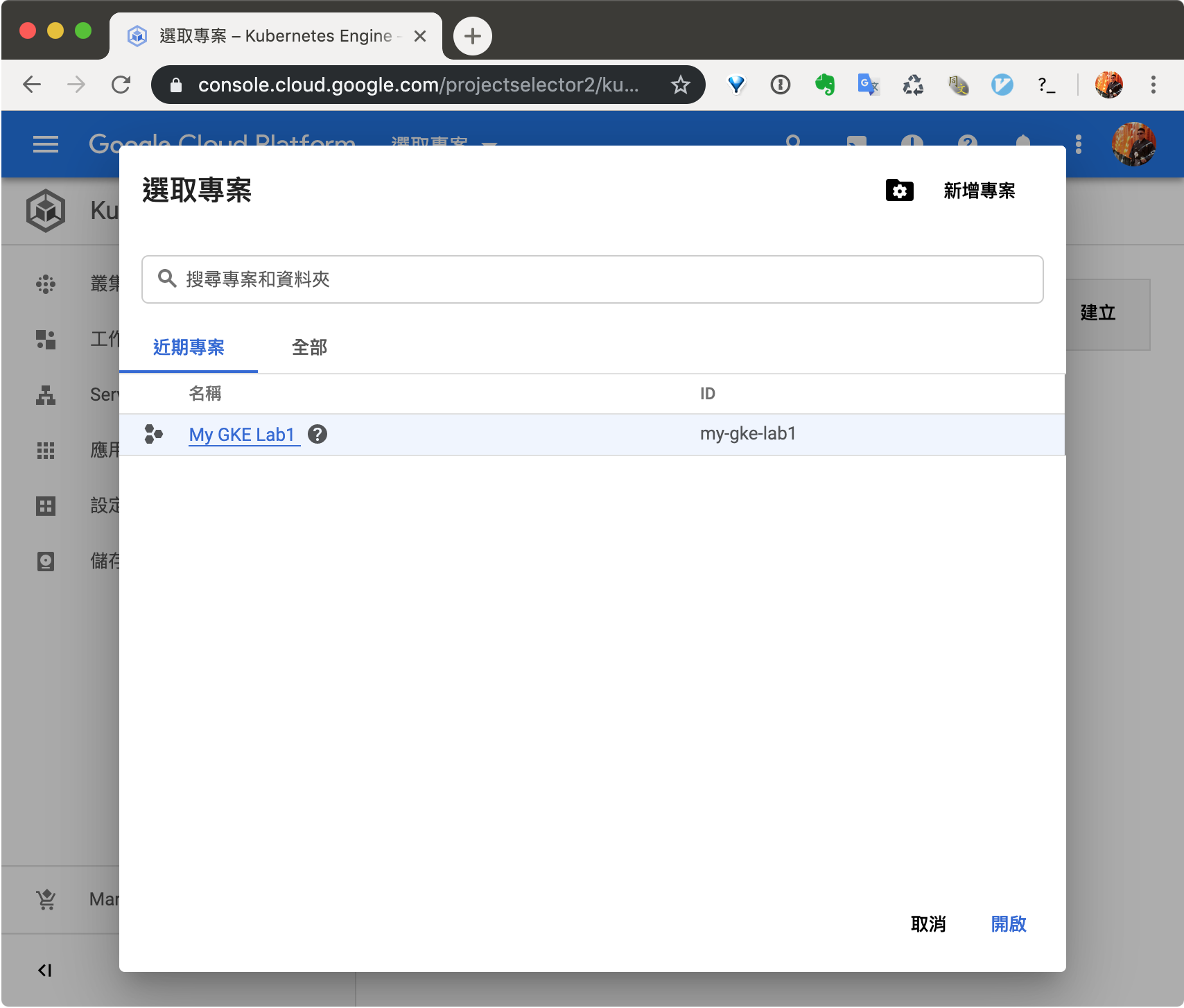
Task: Click the storage disk icon in sidebar
Action: [46, 561]
